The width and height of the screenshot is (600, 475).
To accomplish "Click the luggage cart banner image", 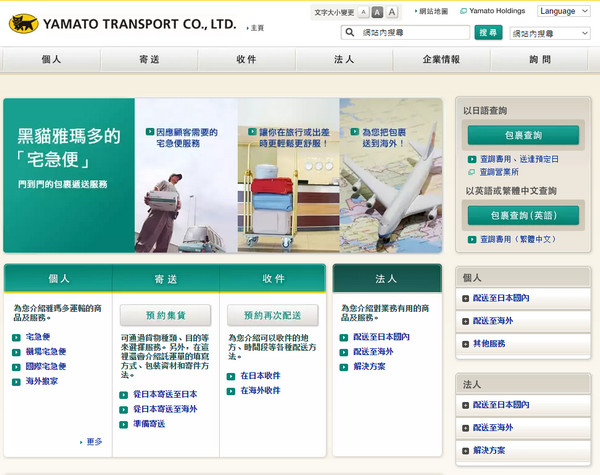I will pyautogui.click(x=288, y=175).
